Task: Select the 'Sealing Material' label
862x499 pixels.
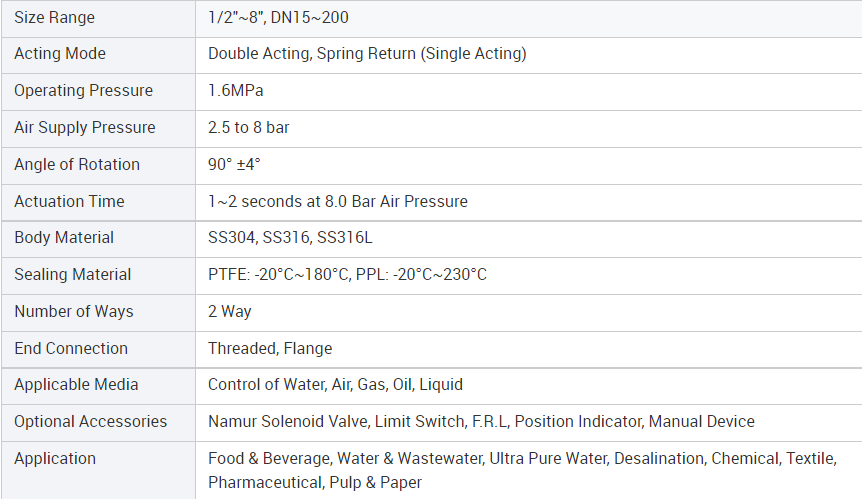Action: tap(73, 274)
